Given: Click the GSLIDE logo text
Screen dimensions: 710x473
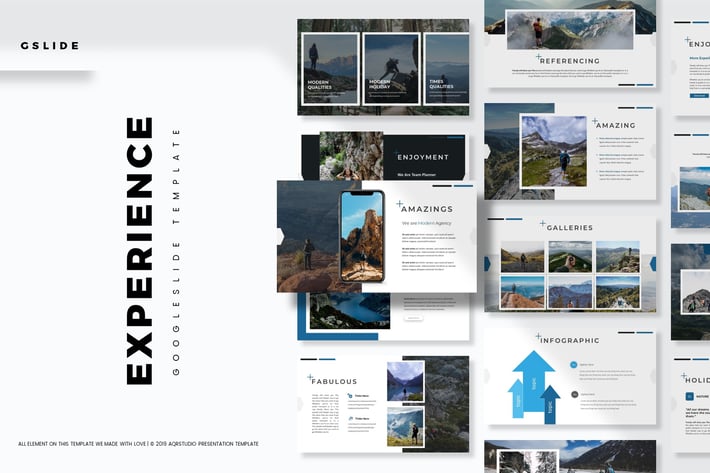Looking at the screenshot, I should coord(50,46).
